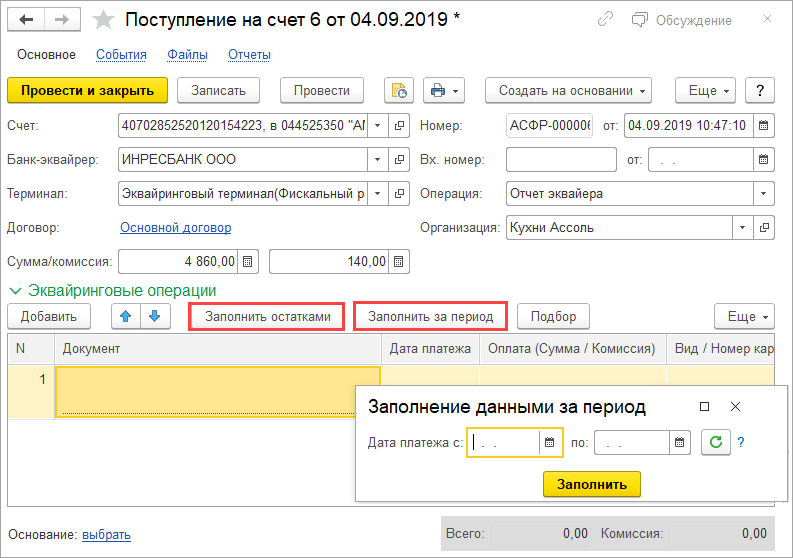Click the Документ column header
Screen dimensions: 793x558
pos(217,349)
